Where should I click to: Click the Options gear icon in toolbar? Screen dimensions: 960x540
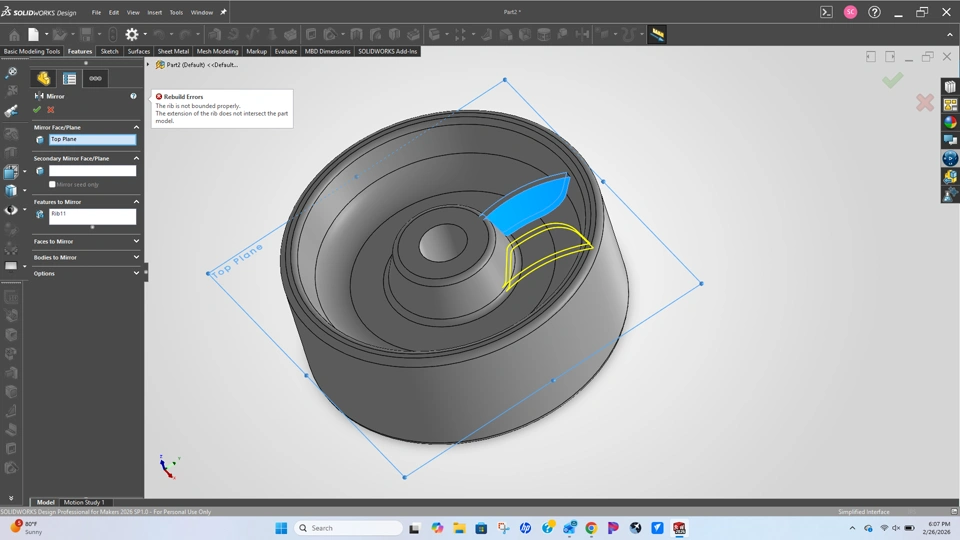131,34
